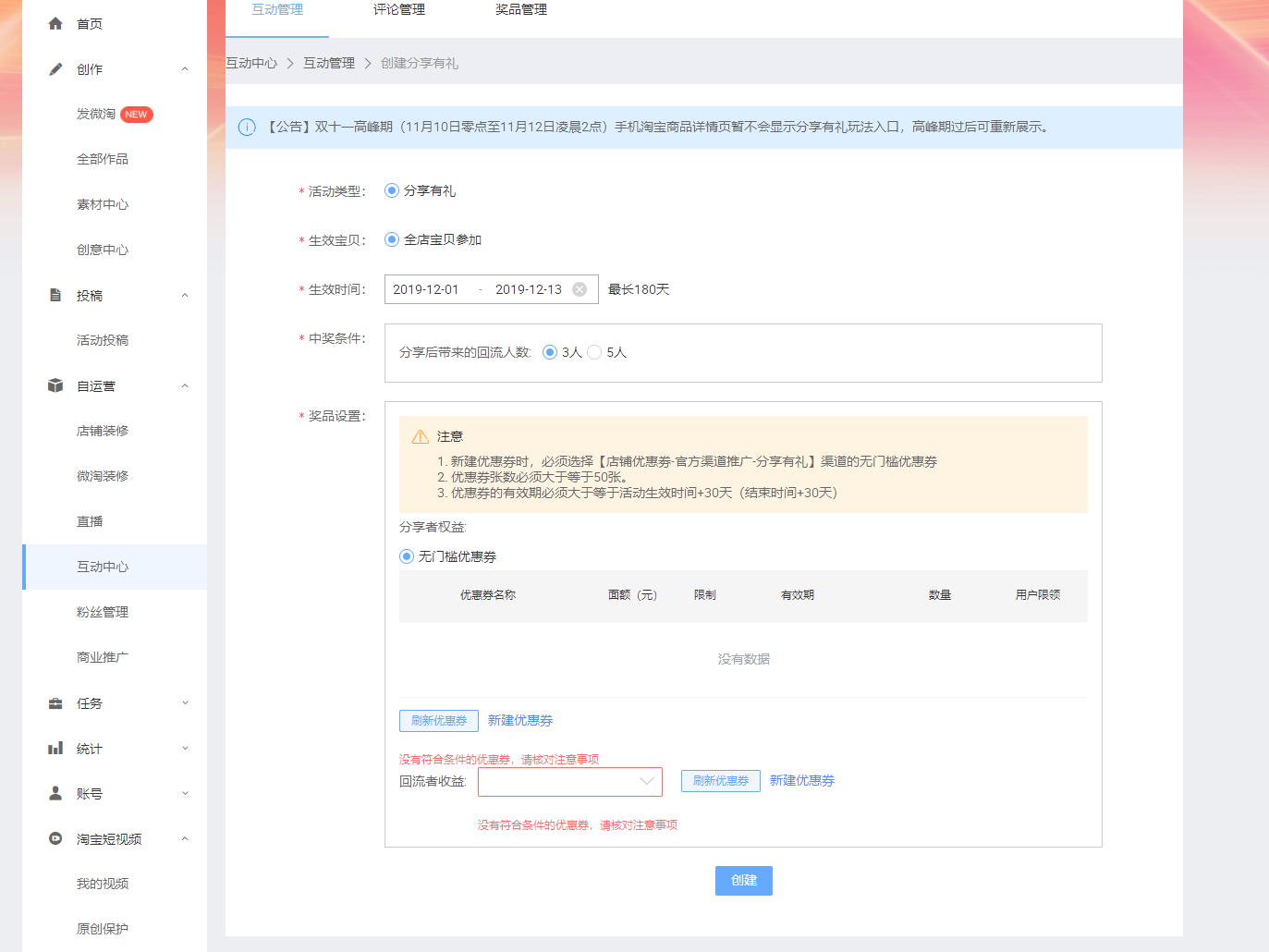Click the box icon beside 自运营
The image size is (1269, 952).
click(x=55, y=386)
